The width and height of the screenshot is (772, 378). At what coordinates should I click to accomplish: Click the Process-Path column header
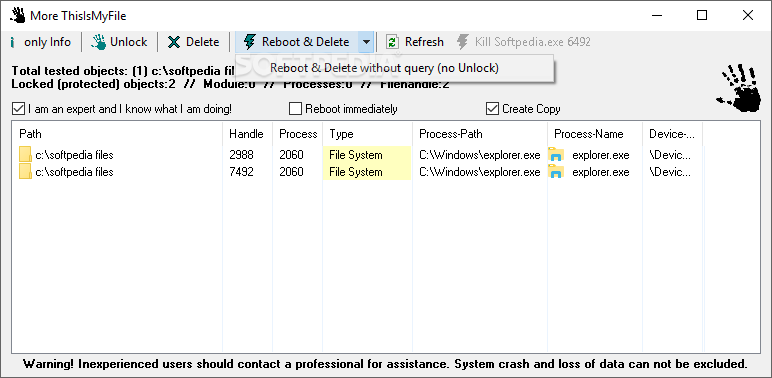(x=480, y=134)
